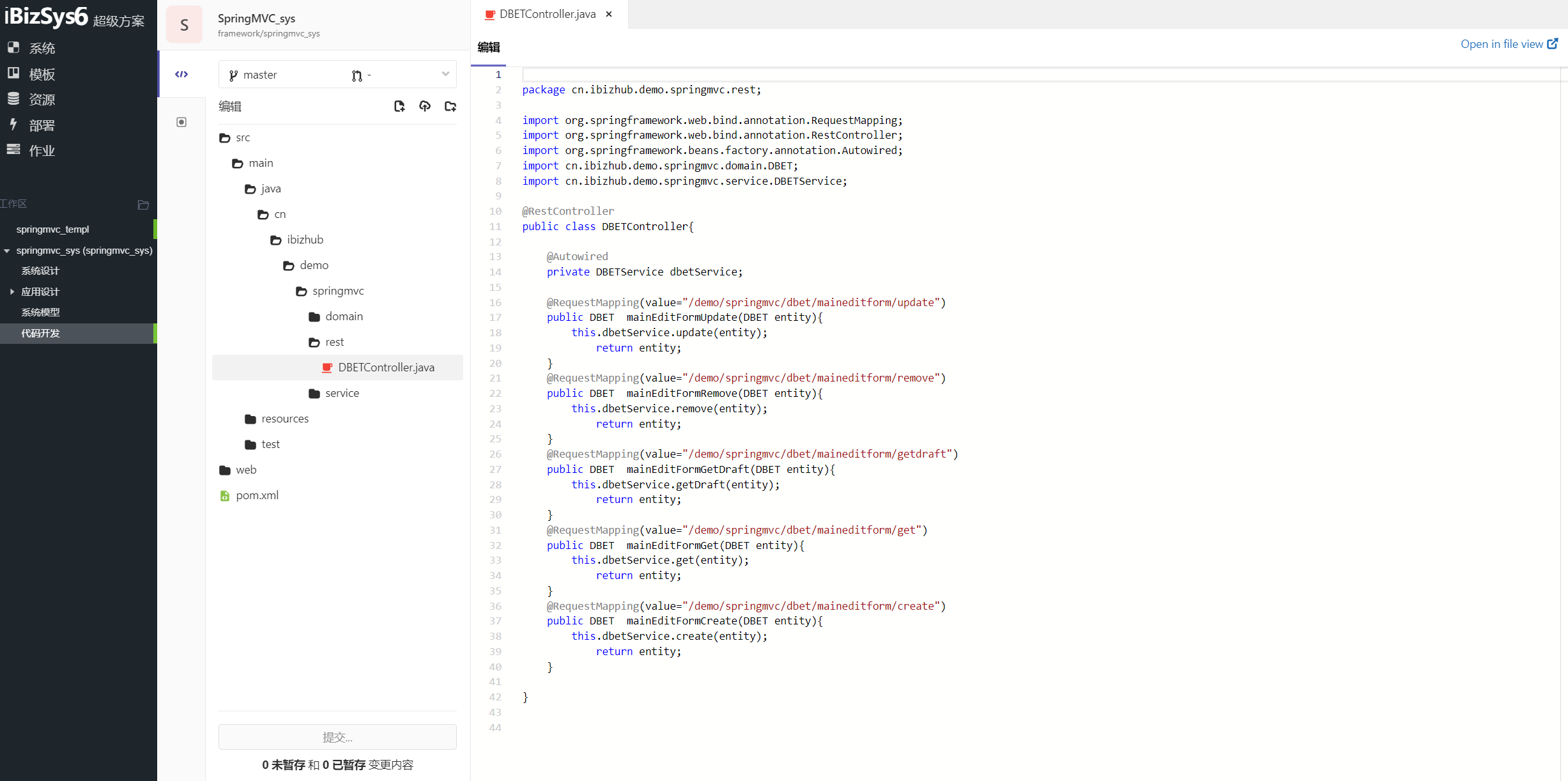Collapse the springmvc_sys workspace node
This screenshot has height=781, width=1568.
[x=7, y=251]
